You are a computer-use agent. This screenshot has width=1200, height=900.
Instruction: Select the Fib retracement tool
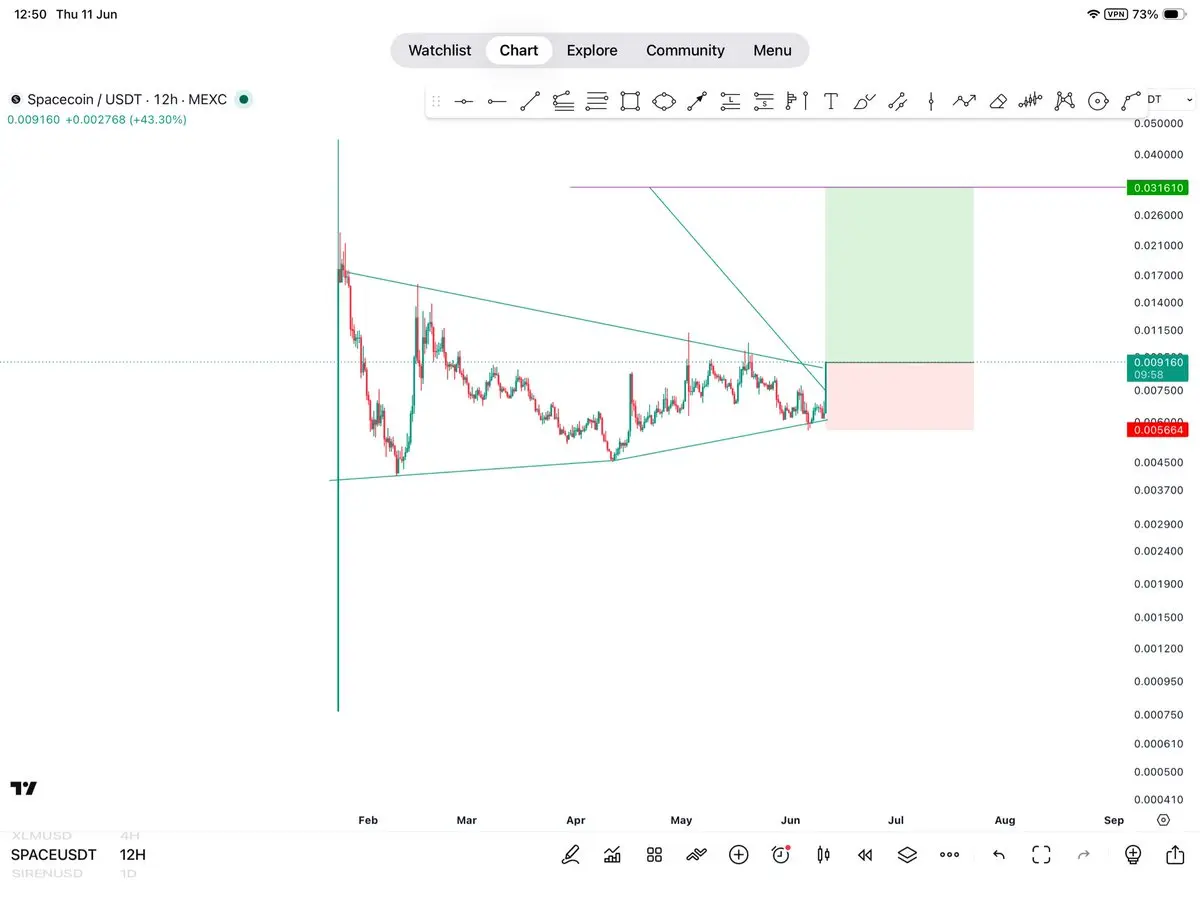pyautogui.click(x=563, y=101)
